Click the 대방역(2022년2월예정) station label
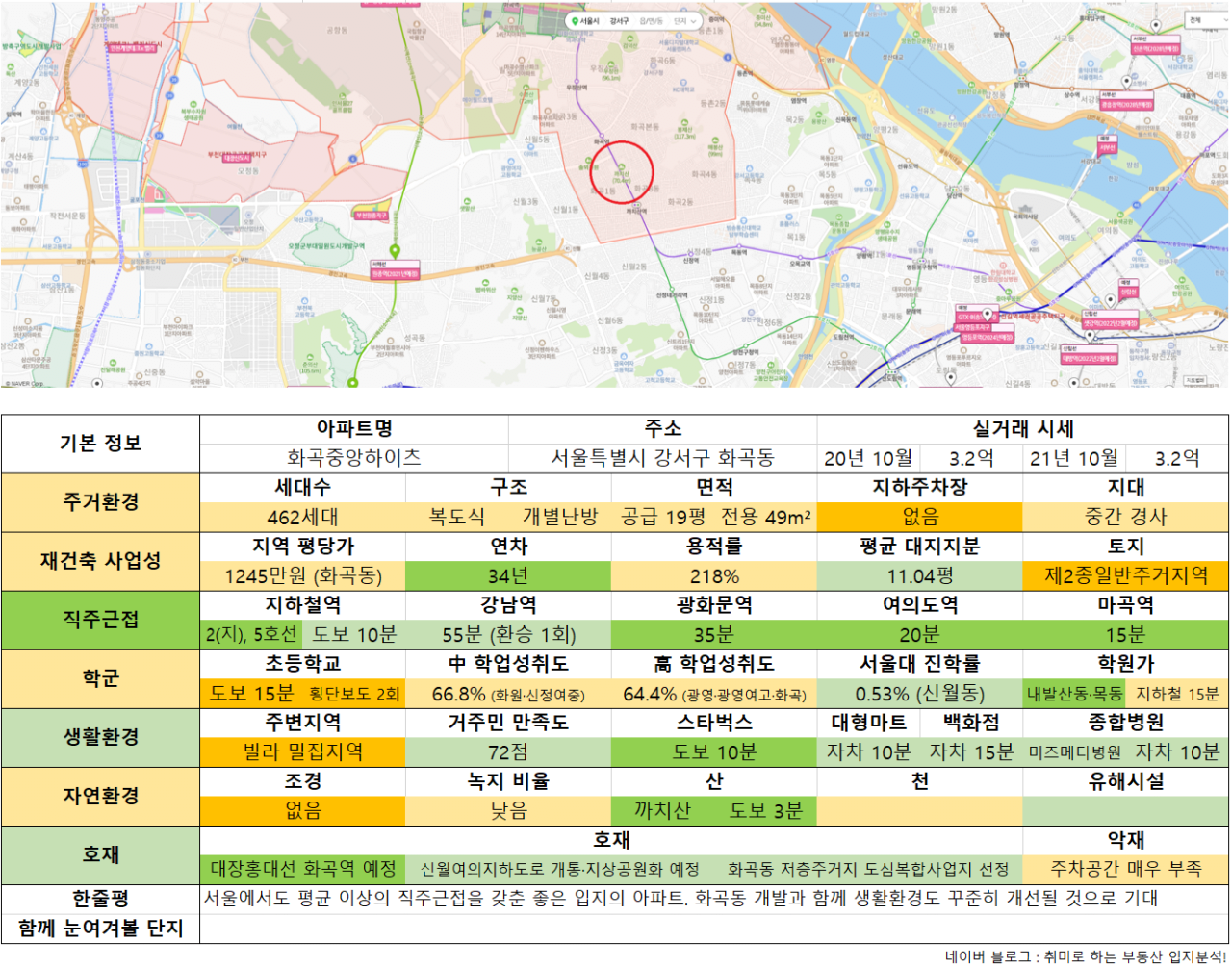The image size is (1232, 967). [1089, 359]
